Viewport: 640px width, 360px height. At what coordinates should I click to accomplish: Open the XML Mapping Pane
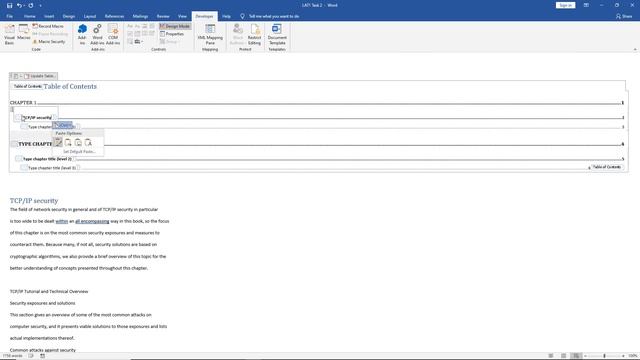click(x=210, y=34)
